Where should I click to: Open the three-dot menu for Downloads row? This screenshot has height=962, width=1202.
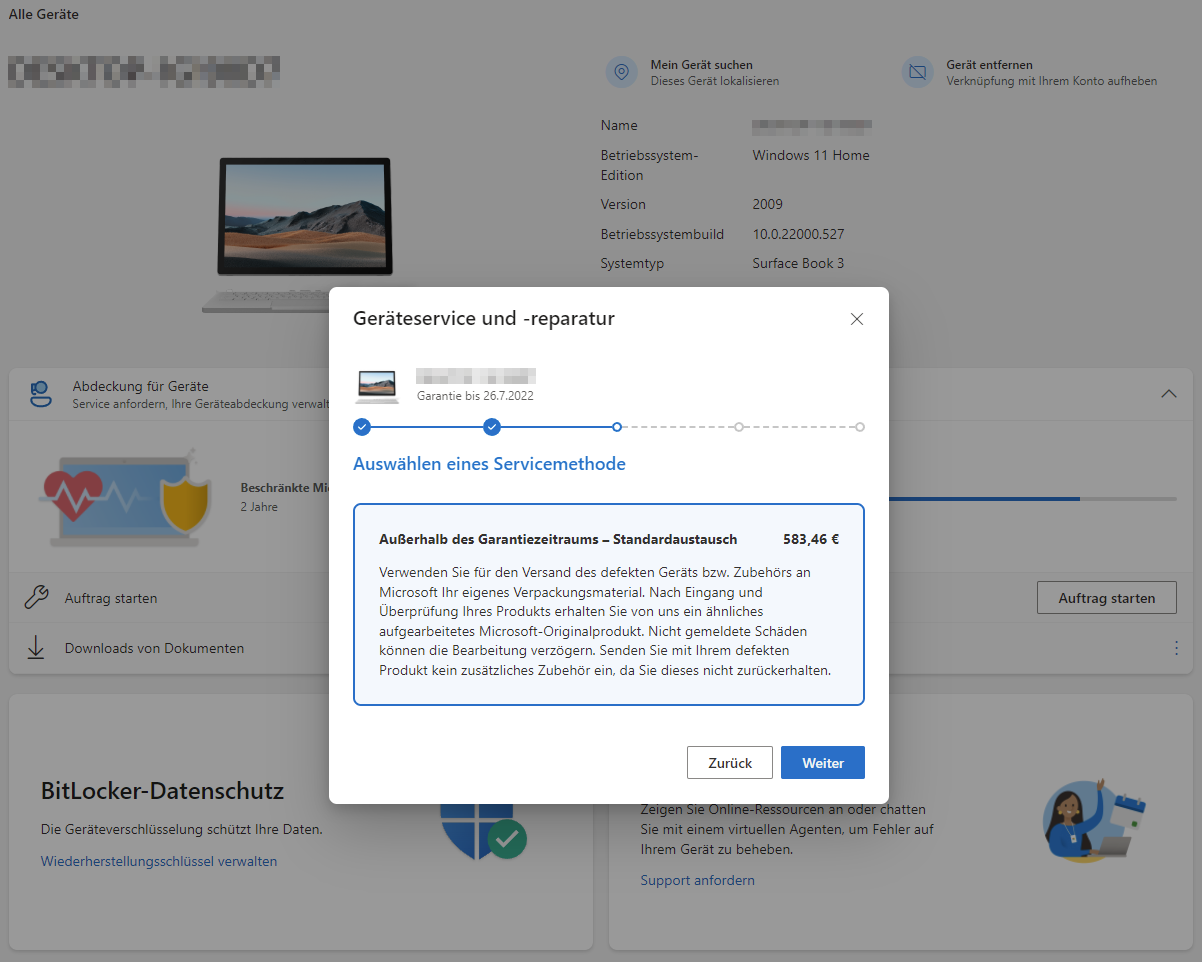click(x=1176, y=648)
